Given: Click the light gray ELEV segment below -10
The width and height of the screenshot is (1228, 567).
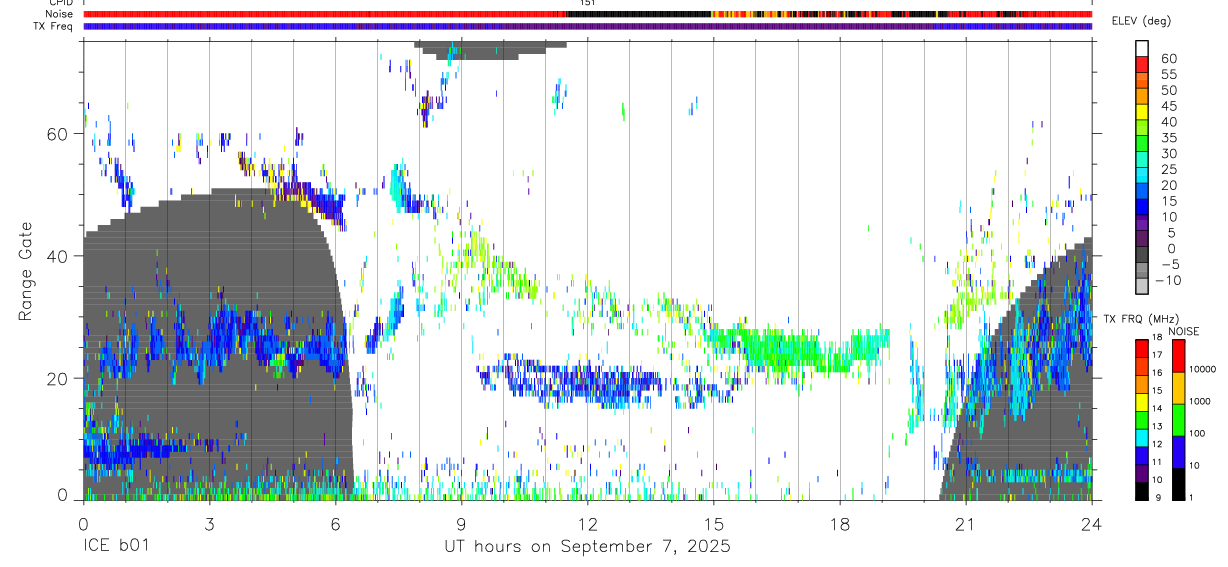Looking at the screenshot, I should (1142, 286).
